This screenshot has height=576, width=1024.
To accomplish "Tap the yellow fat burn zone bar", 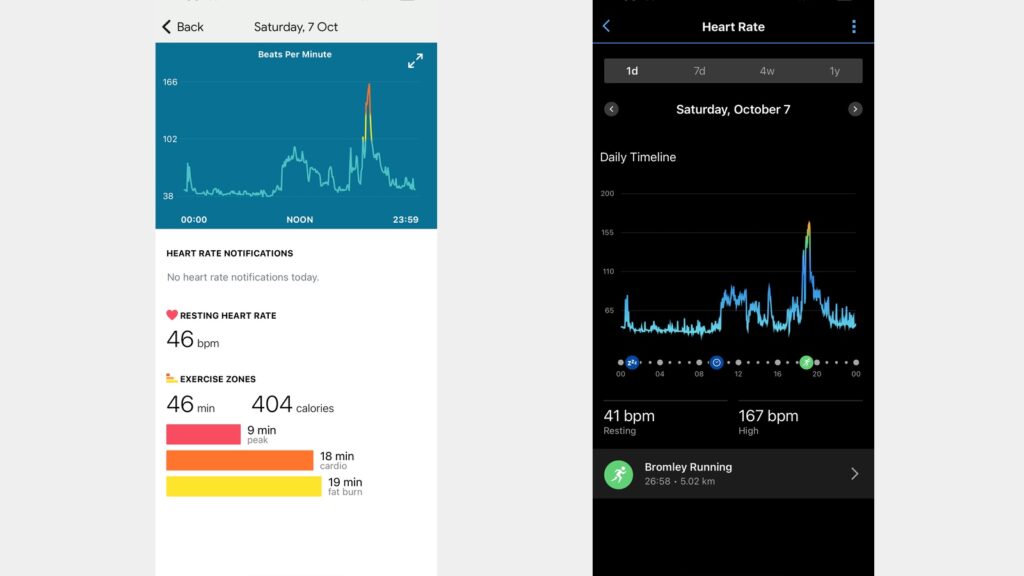I will pos(243,486).
